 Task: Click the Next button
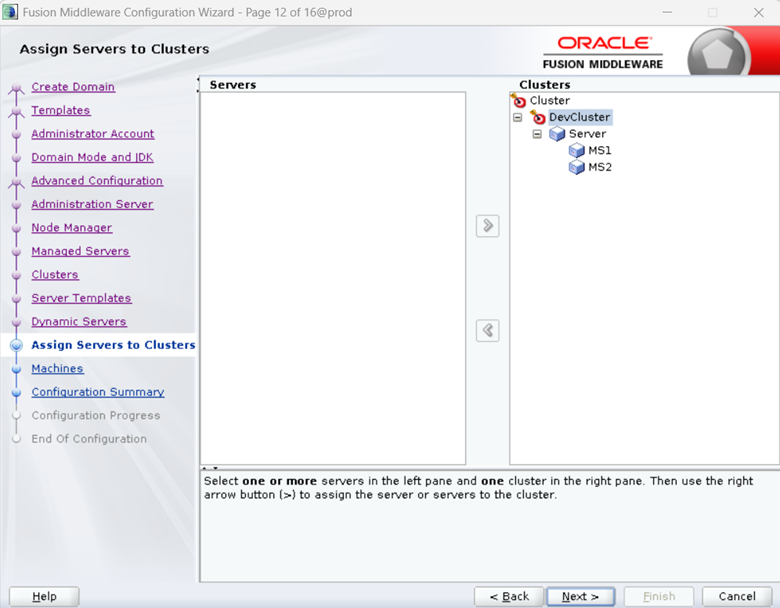581,596
